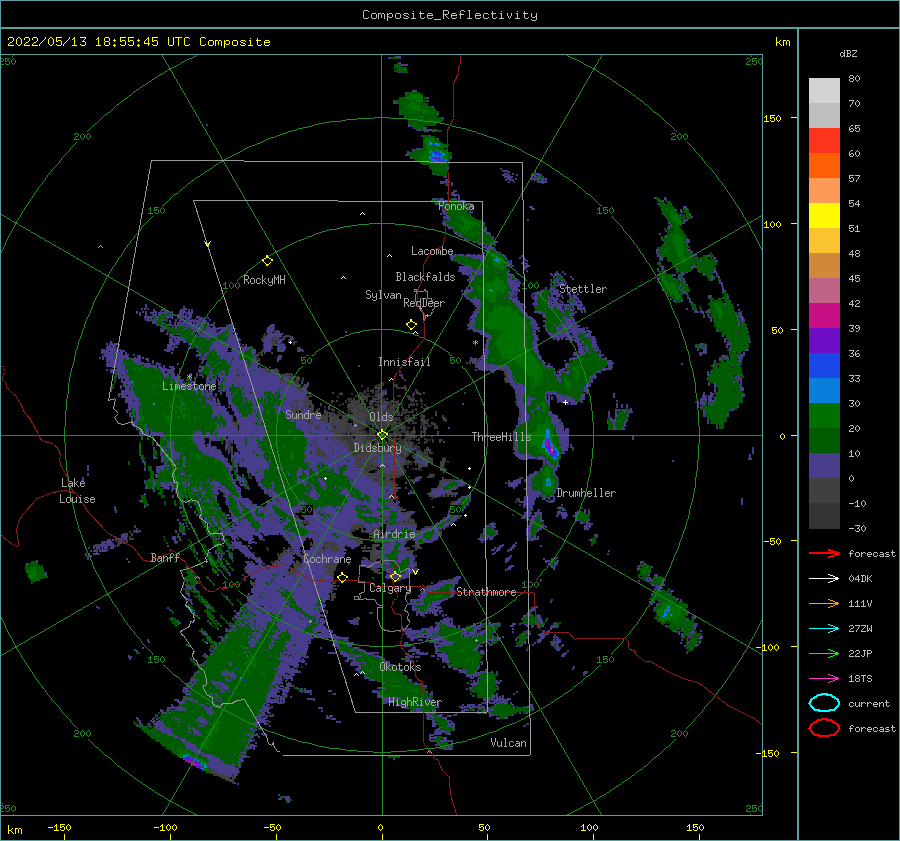
Task: Click the -30 value in dBZ scale
Action: (x=857, y=528)
